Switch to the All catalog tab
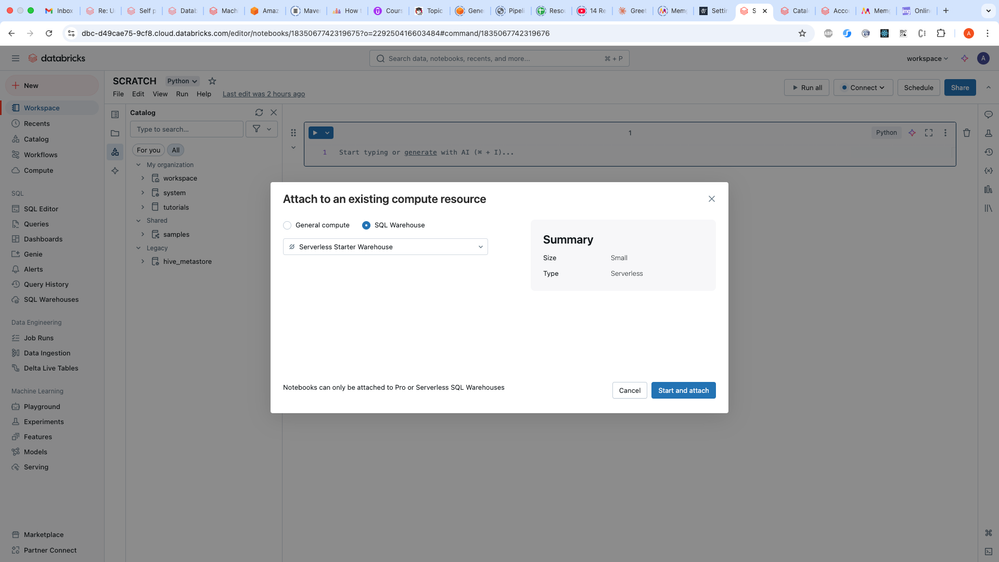This screenshot has width=999, height=562. (x=176, y=150)
